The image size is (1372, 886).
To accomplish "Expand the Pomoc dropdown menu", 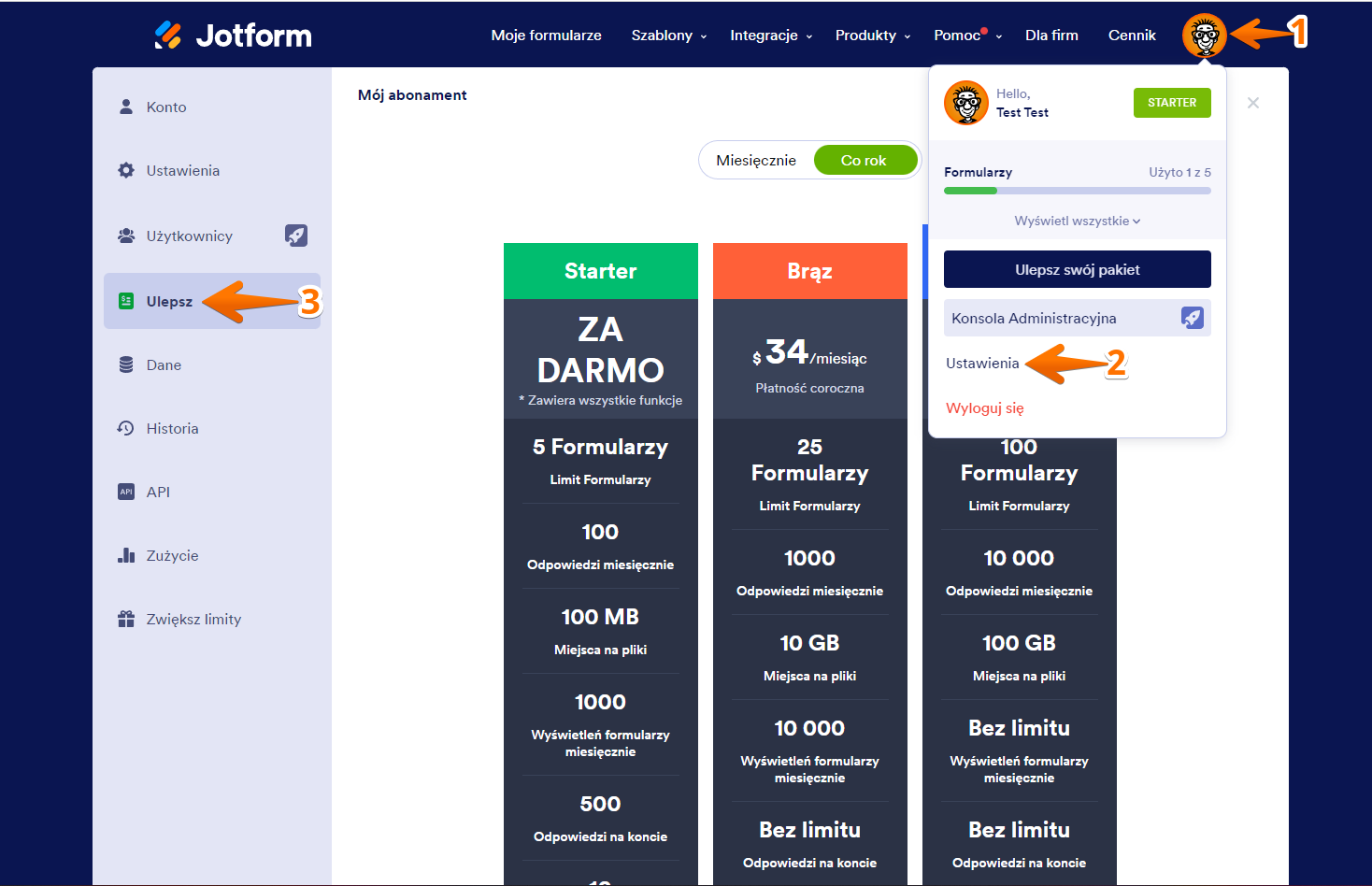I will [968, 36].
